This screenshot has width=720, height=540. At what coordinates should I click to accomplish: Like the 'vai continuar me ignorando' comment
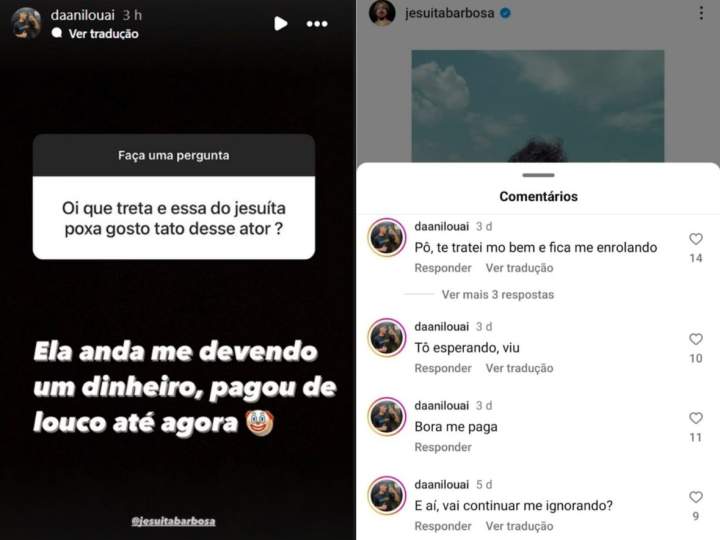pos(696,497)
